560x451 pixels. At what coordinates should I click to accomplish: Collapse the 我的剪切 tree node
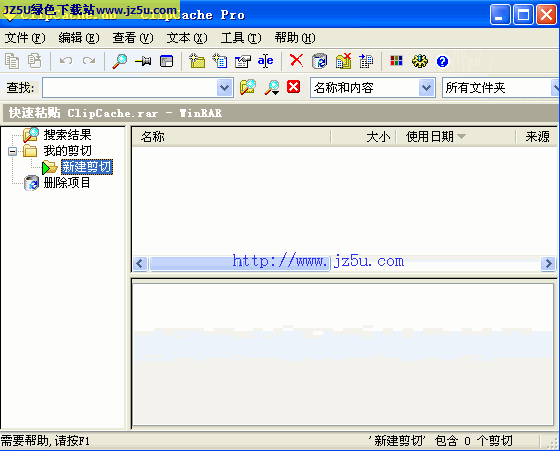point(12,151)
